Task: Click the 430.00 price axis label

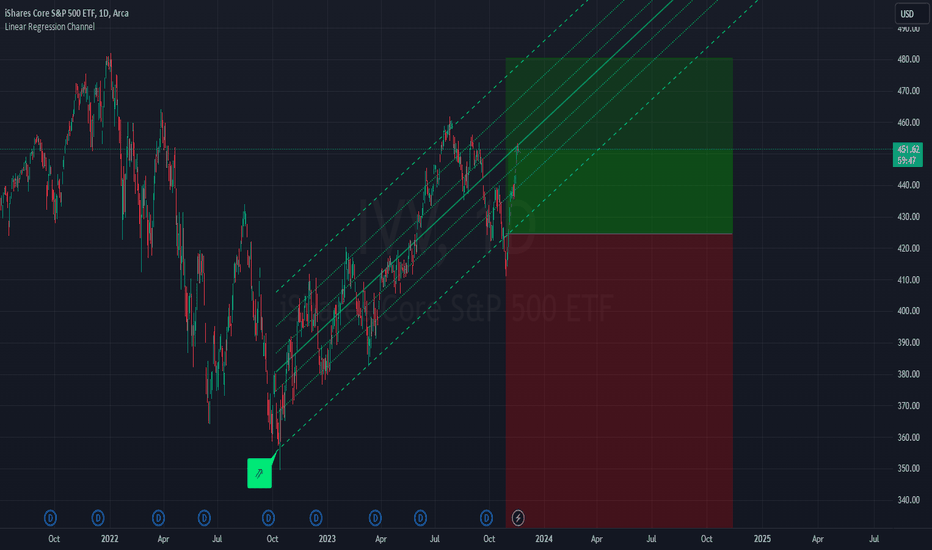Action: (x=908, y=216)
